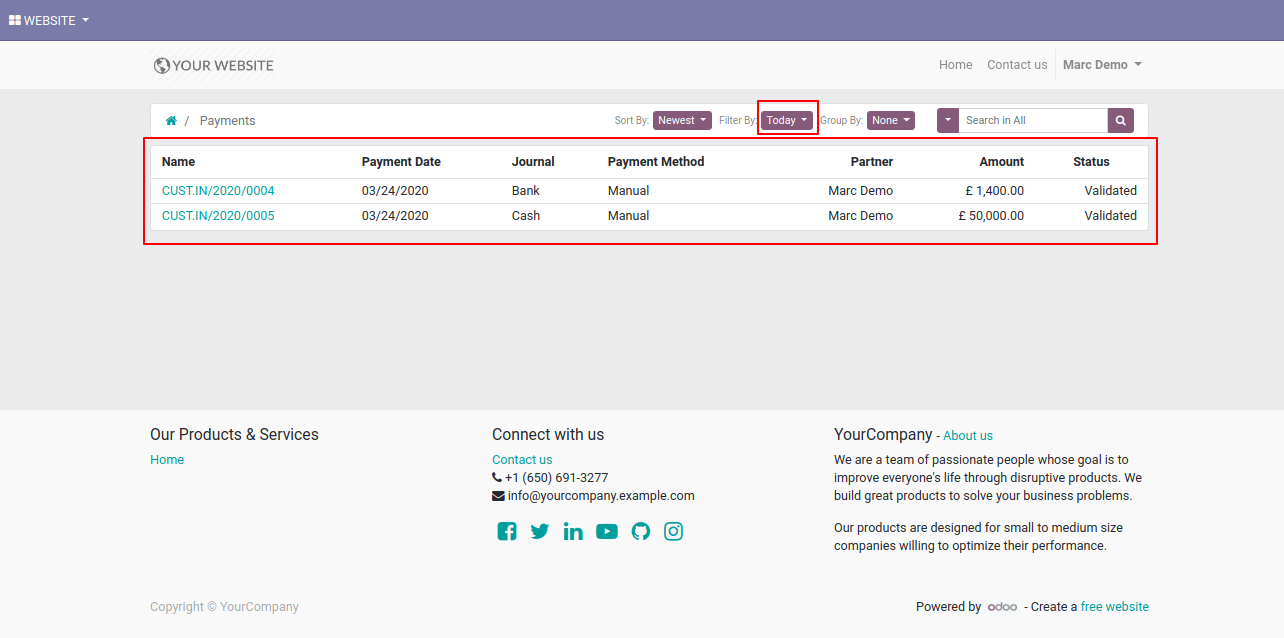Open the free website link
Screen dimensions: 1284x638
1115,607
